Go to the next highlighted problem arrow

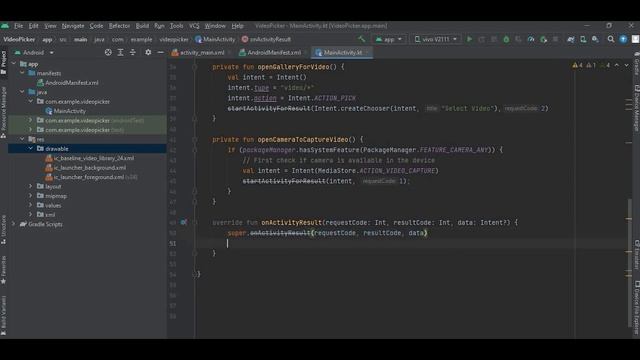(x=627, y=65)
